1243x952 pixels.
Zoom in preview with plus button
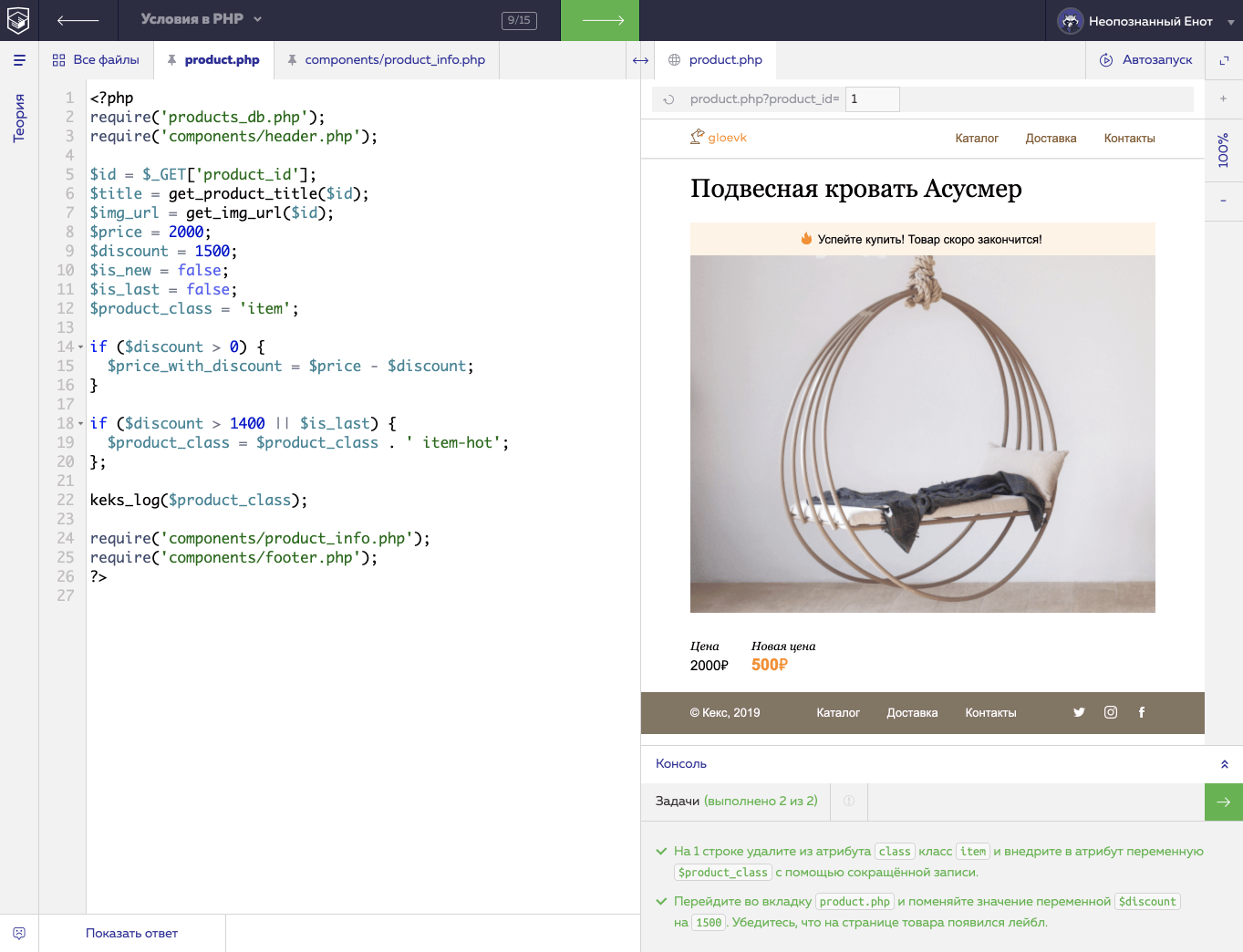tap(1224, 98)
